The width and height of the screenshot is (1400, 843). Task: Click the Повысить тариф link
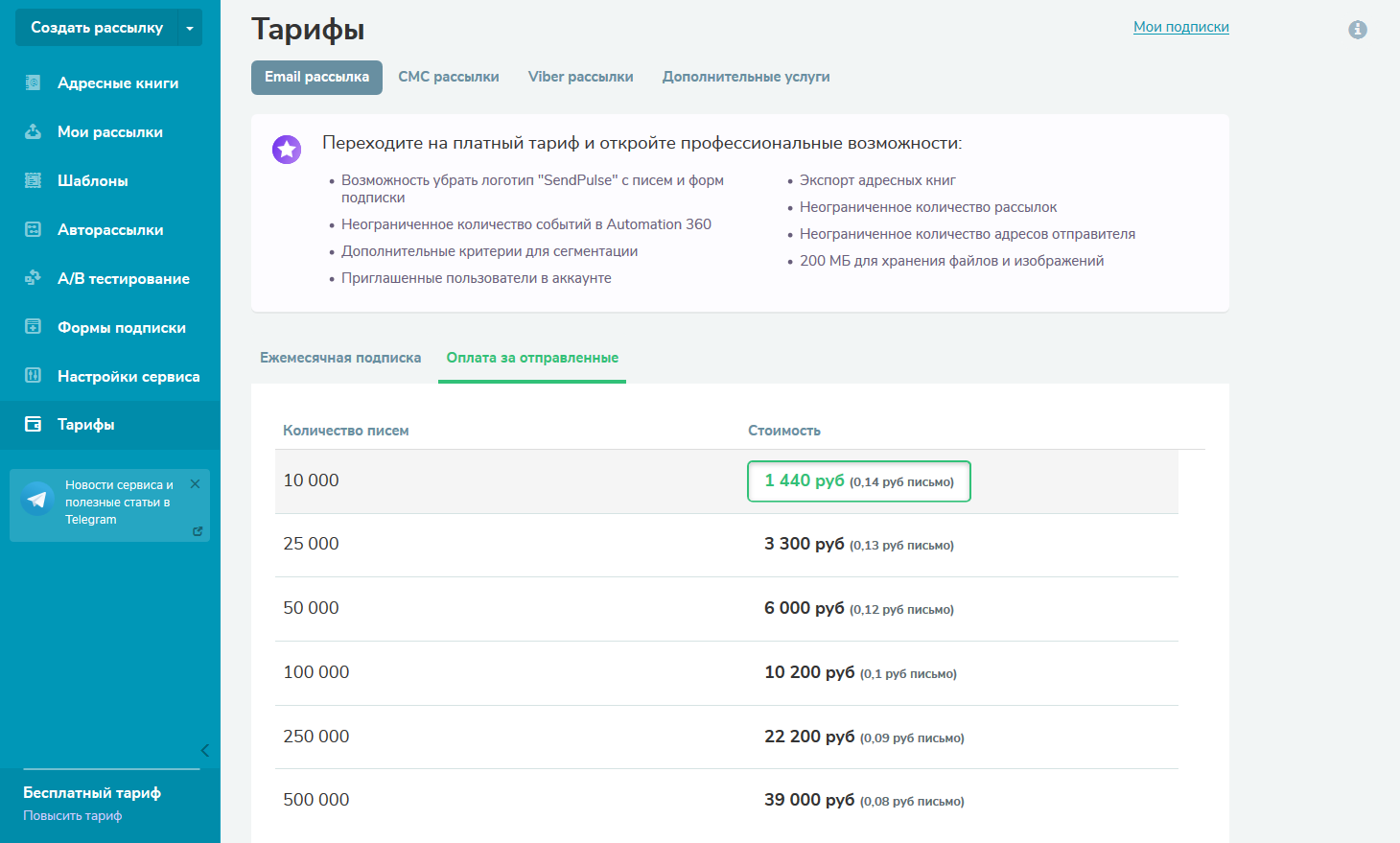tap(73, 816)
